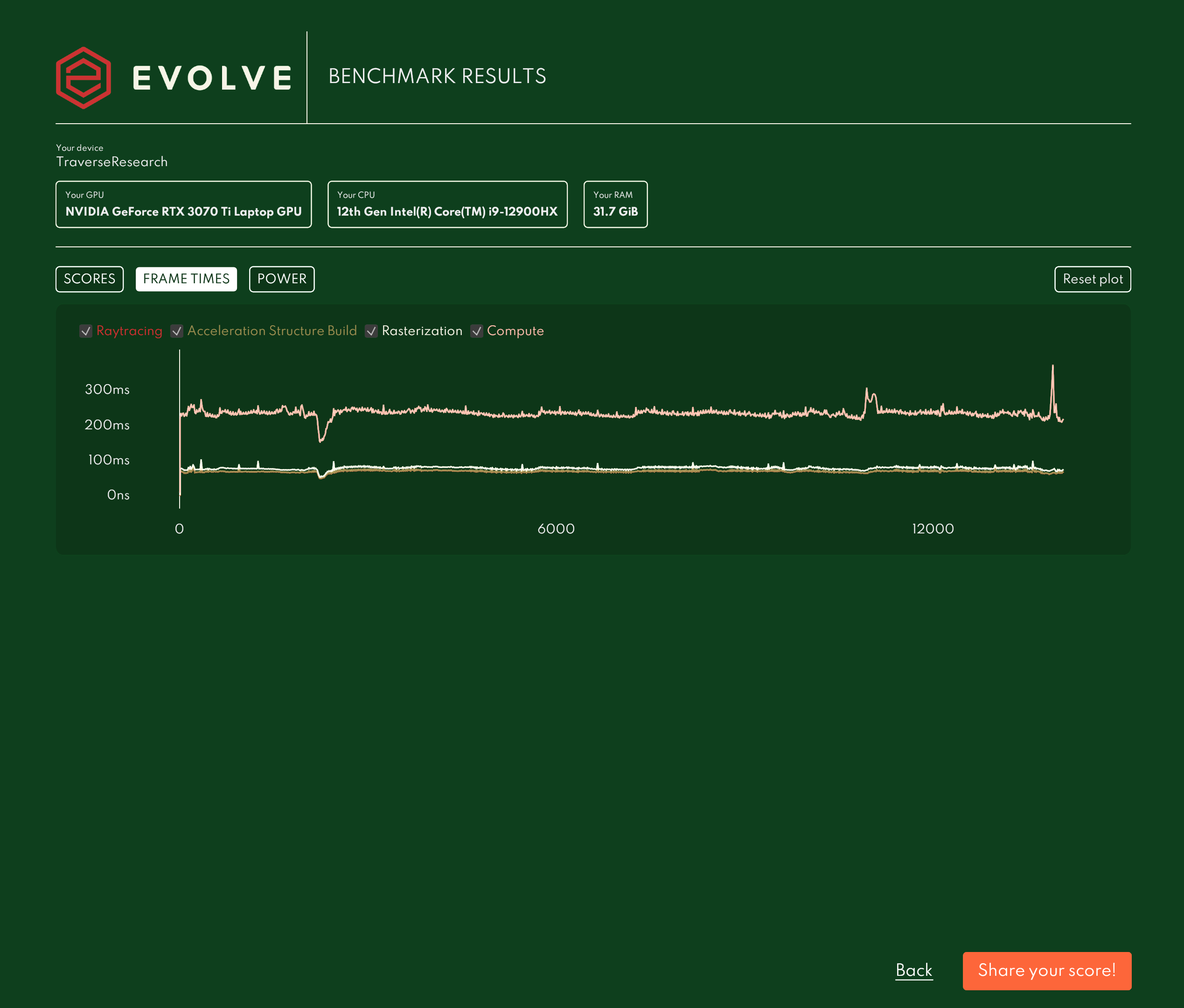Follow the Back link
Image resolution: width=1184 pixels, height=1008 pixels.
pyautogui.click(x=913, y=971)
